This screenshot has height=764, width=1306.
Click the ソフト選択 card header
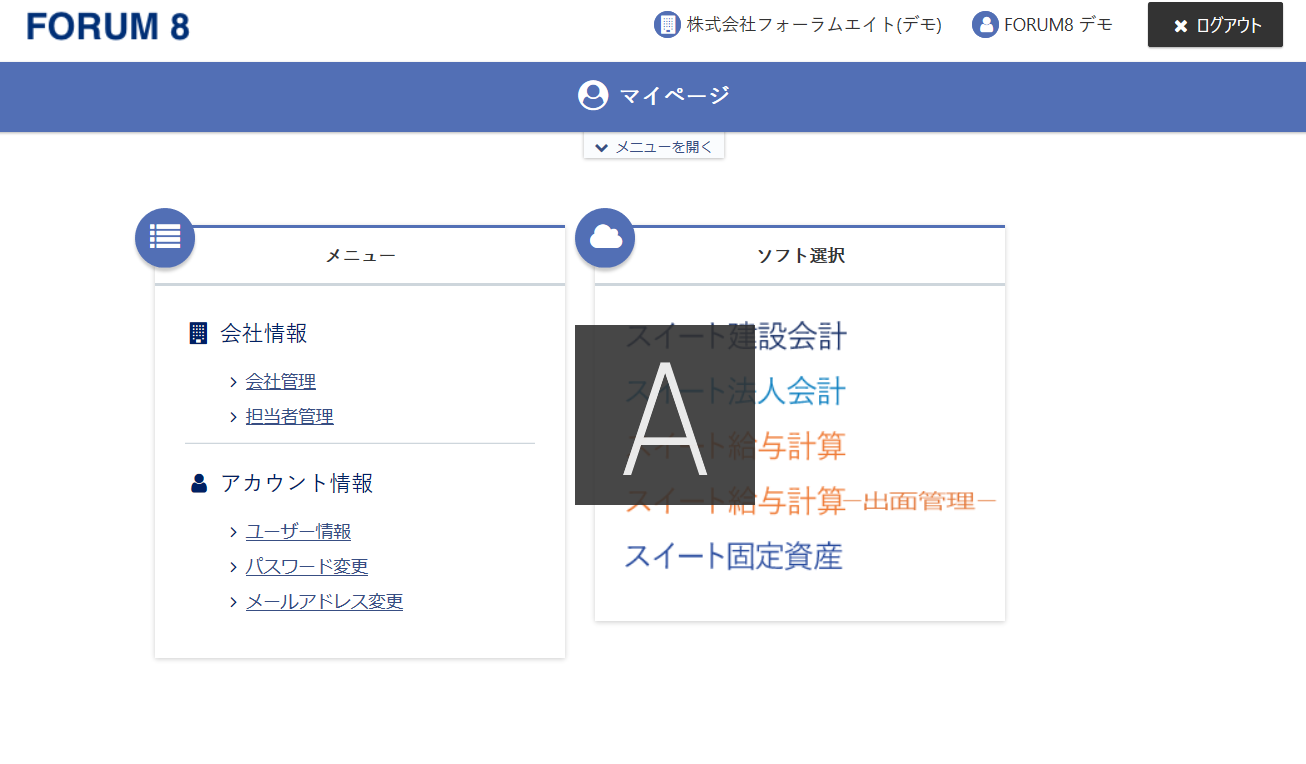800,256
